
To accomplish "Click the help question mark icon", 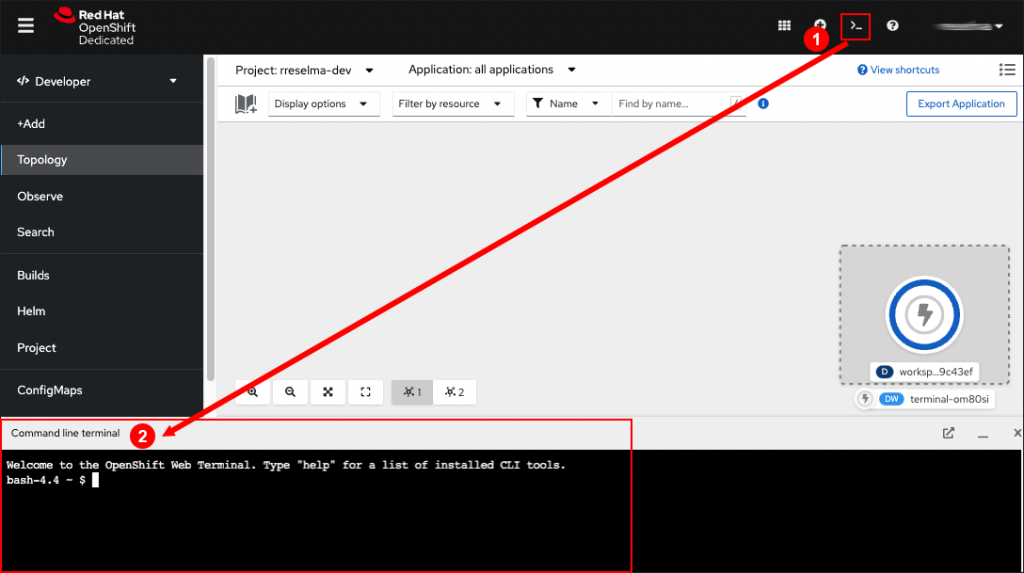I will click(x=892, y=26).
